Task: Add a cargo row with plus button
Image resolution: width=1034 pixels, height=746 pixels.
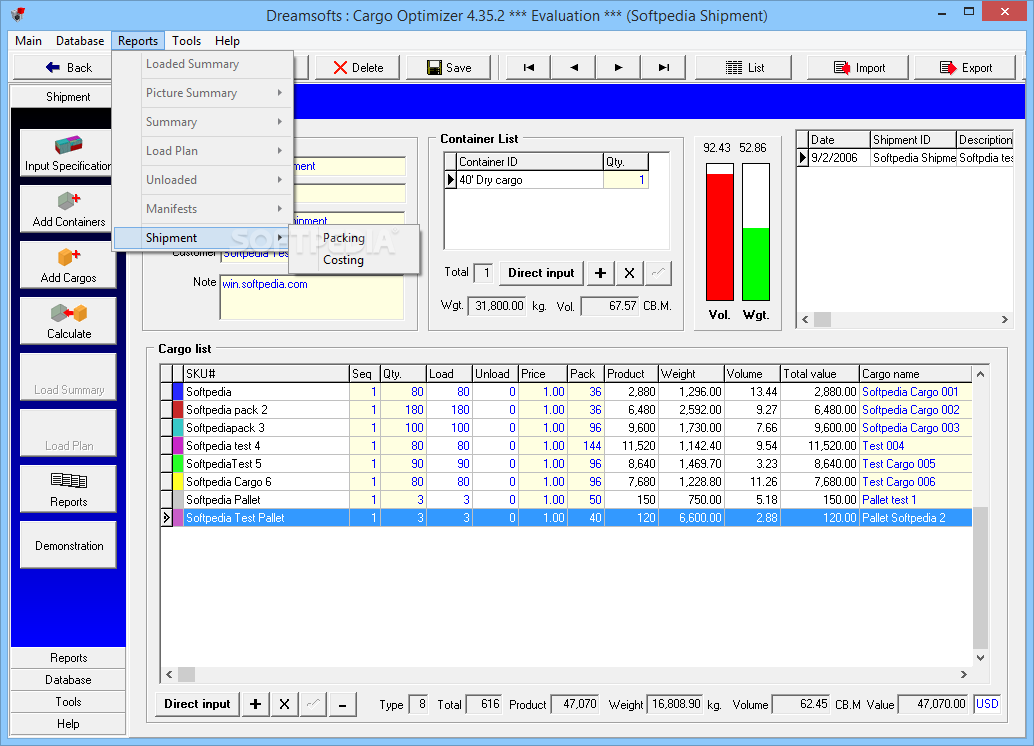Action: coord(255,704)
